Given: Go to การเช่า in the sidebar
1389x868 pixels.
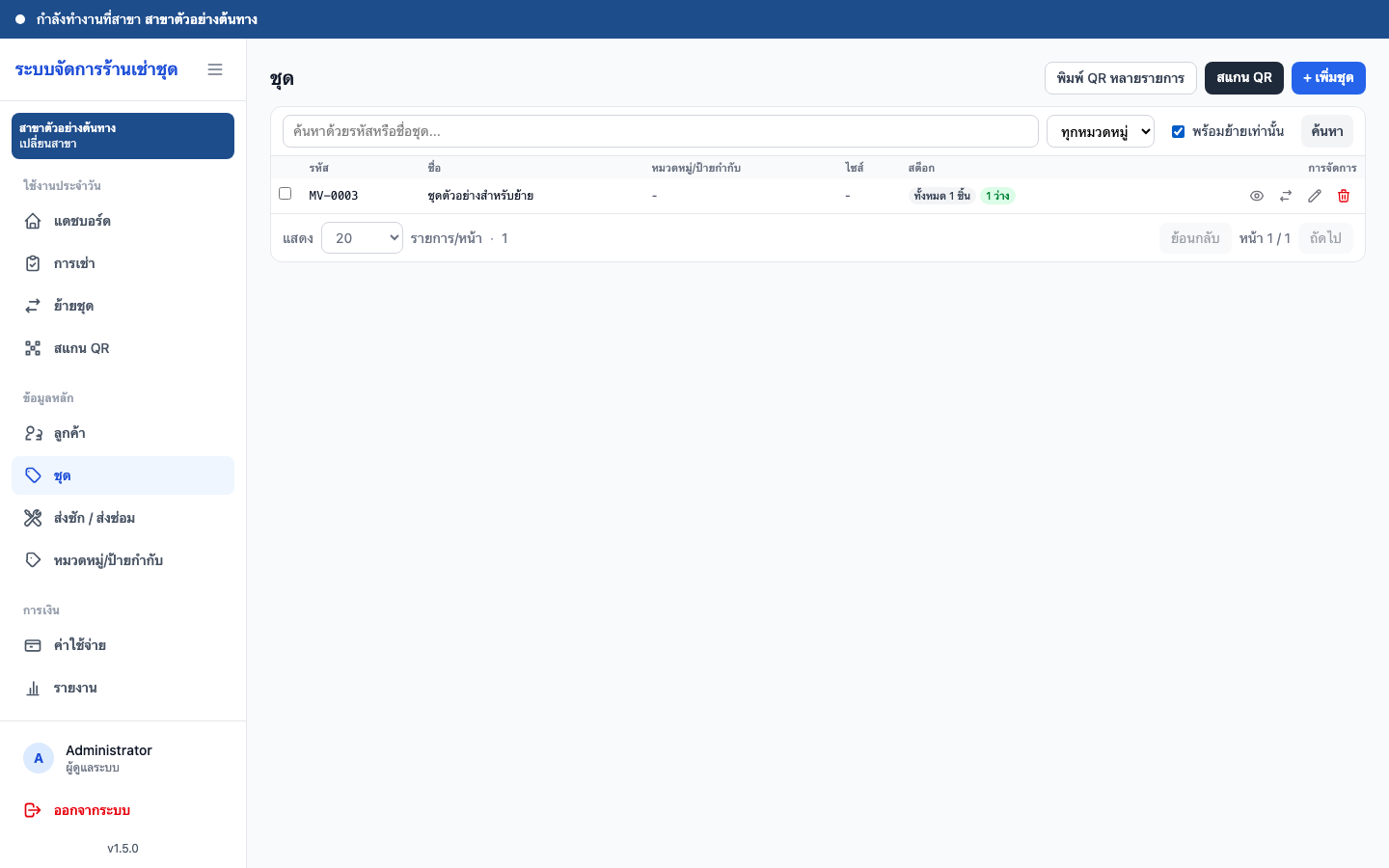Looking at the screenshot, I should point(123,263).
